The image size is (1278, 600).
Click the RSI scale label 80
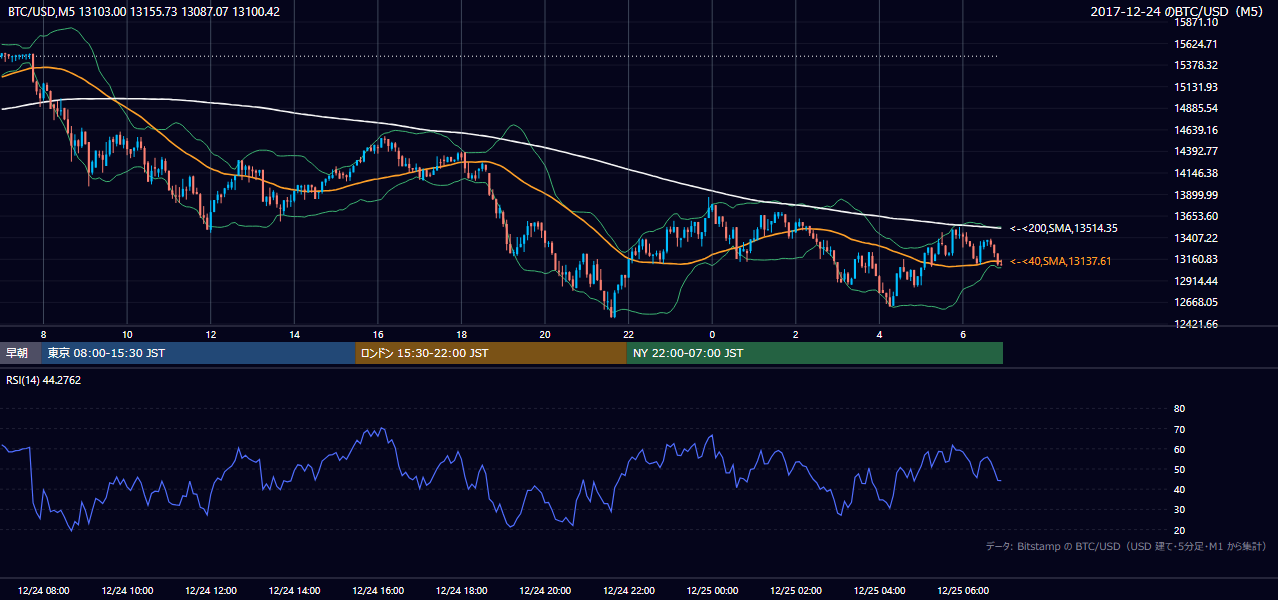pyautogui.click(x=1179, y=409)
